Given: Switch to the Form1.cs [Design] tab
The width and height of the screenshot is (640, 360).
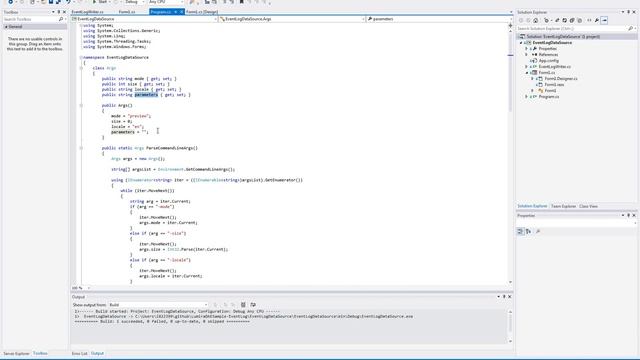Looking at the screenshot, I should [x=202, y=12].
